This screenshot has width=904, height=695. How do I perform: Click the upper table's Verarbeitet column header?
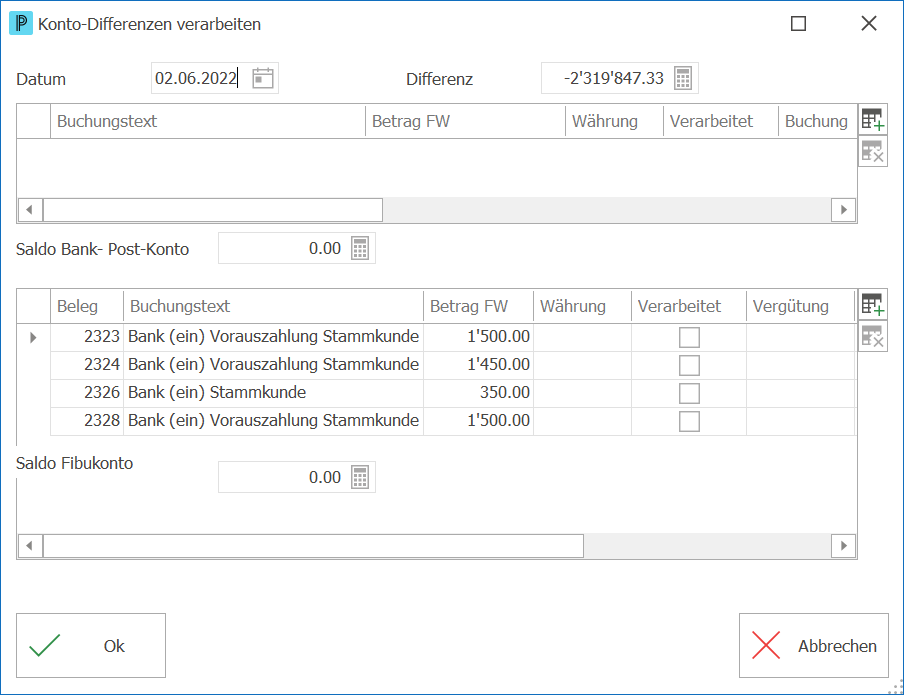(721, 121)
